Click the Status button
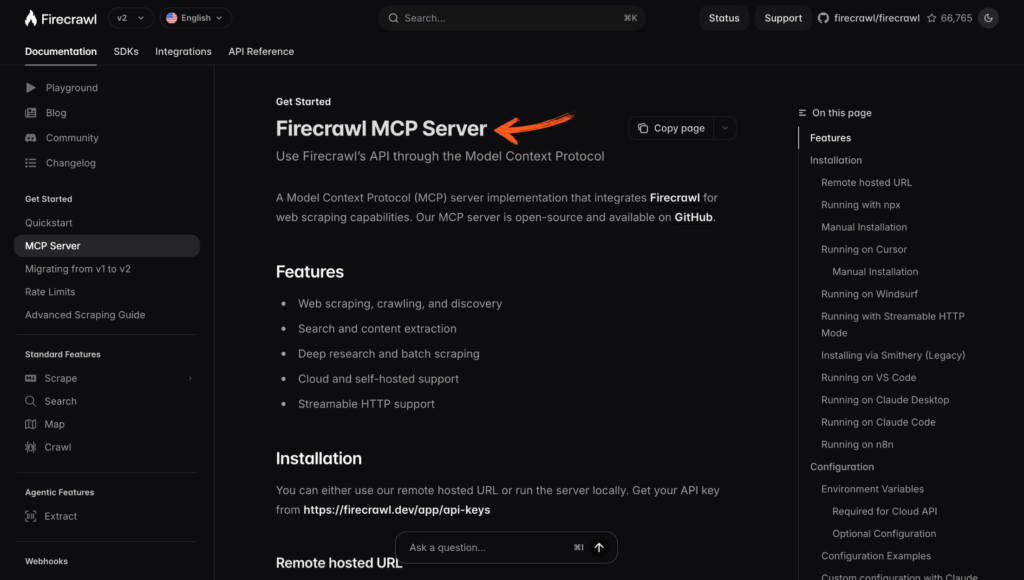The width and height of the screenshot is (1024, 580). 723,17
